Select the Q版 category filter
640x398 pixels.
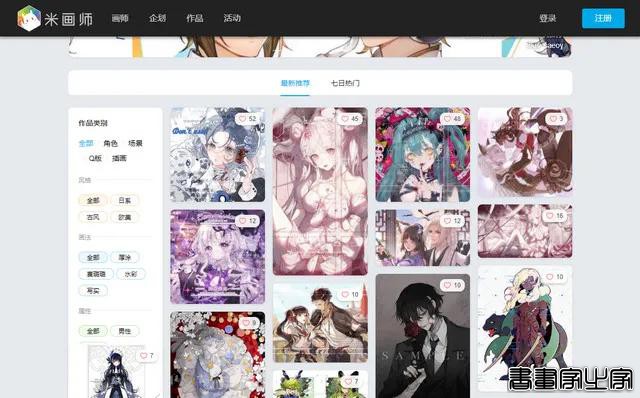[95, 158]
